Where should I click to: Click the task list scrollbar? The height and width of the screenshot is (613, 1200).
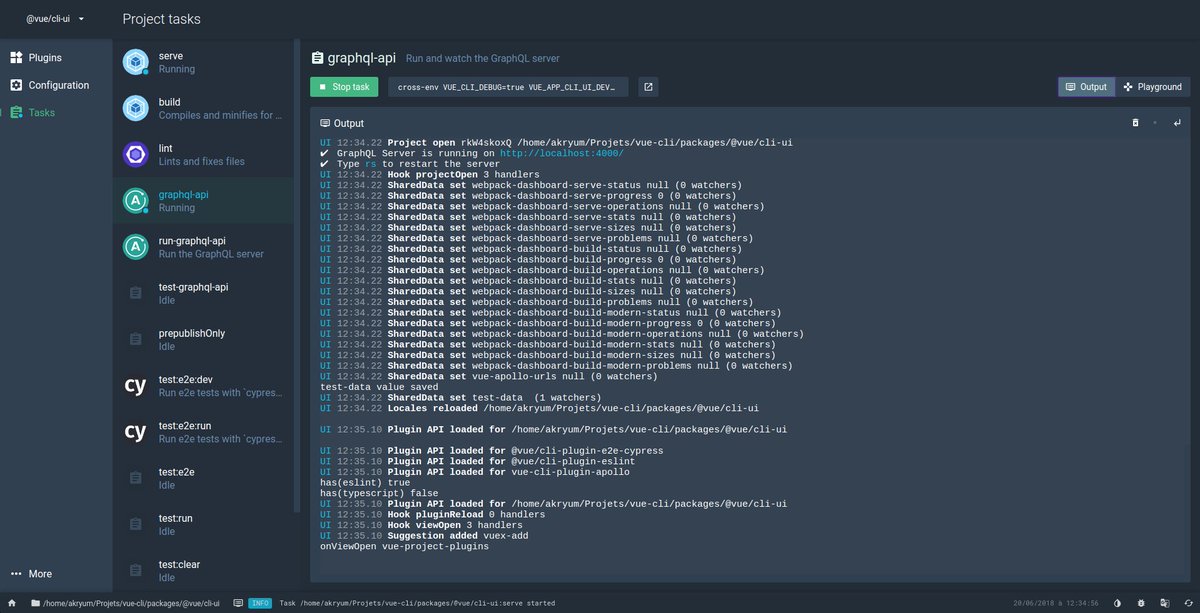point(295,275)
